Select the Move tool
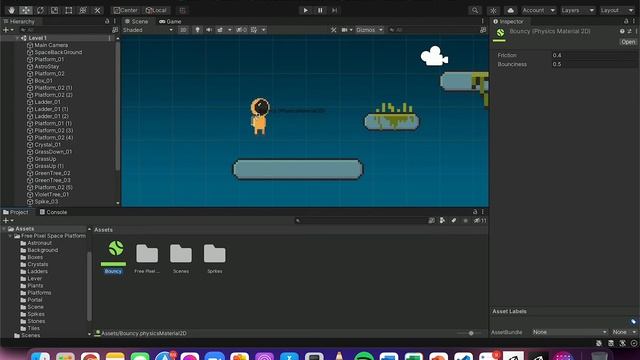This screenshot has width=640, height=360. coord(26,10)
